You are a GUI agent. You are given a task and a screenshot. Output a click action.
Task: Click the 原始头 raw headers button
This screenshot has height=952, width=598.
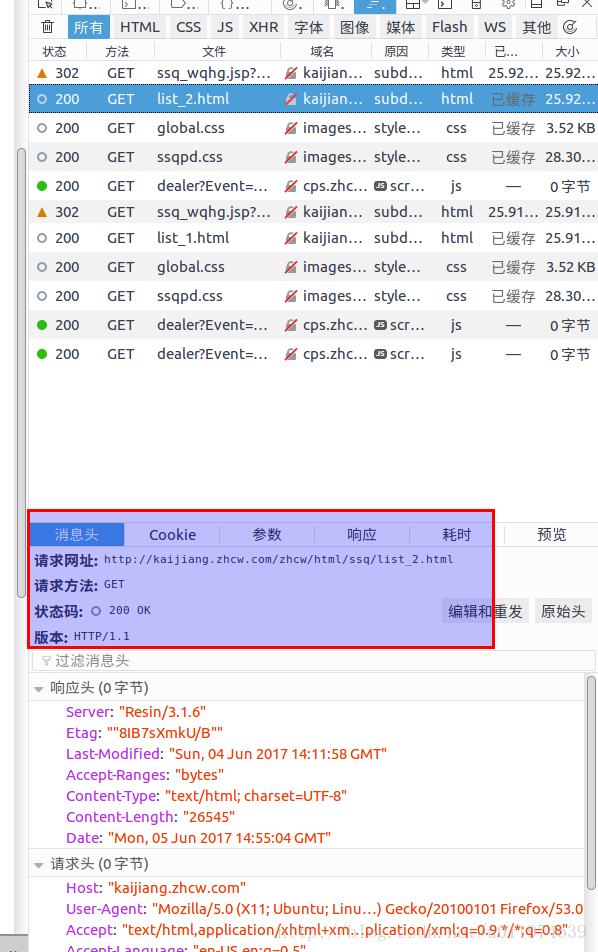[563, 611]
